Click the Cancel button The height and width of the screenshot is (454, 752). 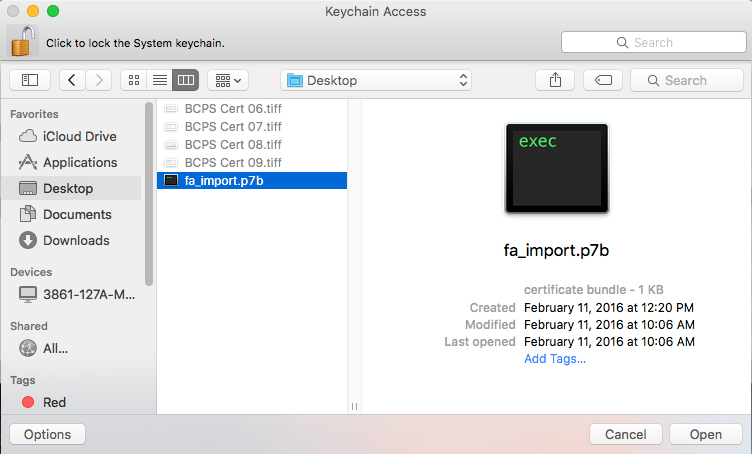click(626, 434)
